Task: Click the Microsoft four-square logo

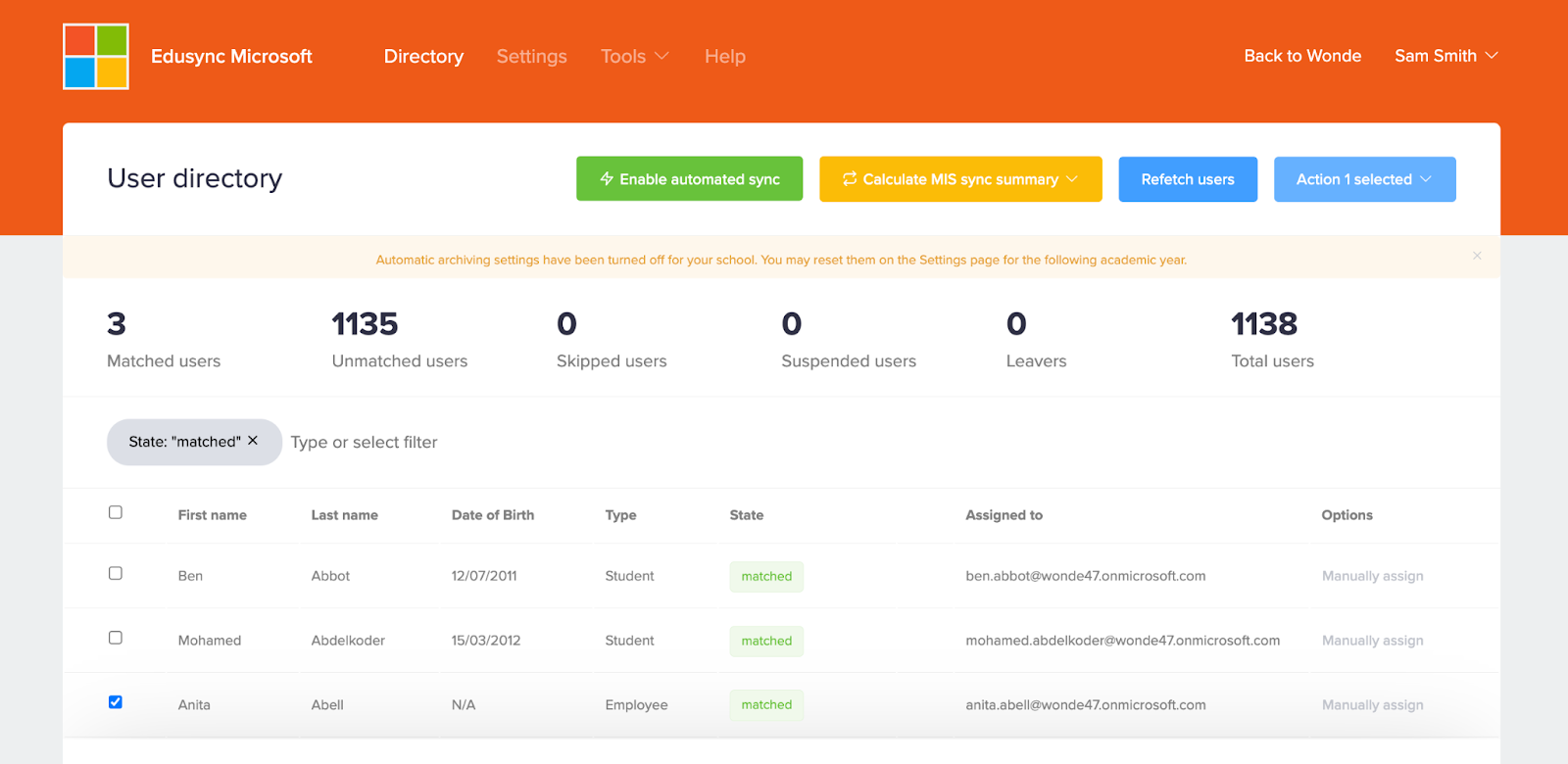Action: click(x=96, y=57)
